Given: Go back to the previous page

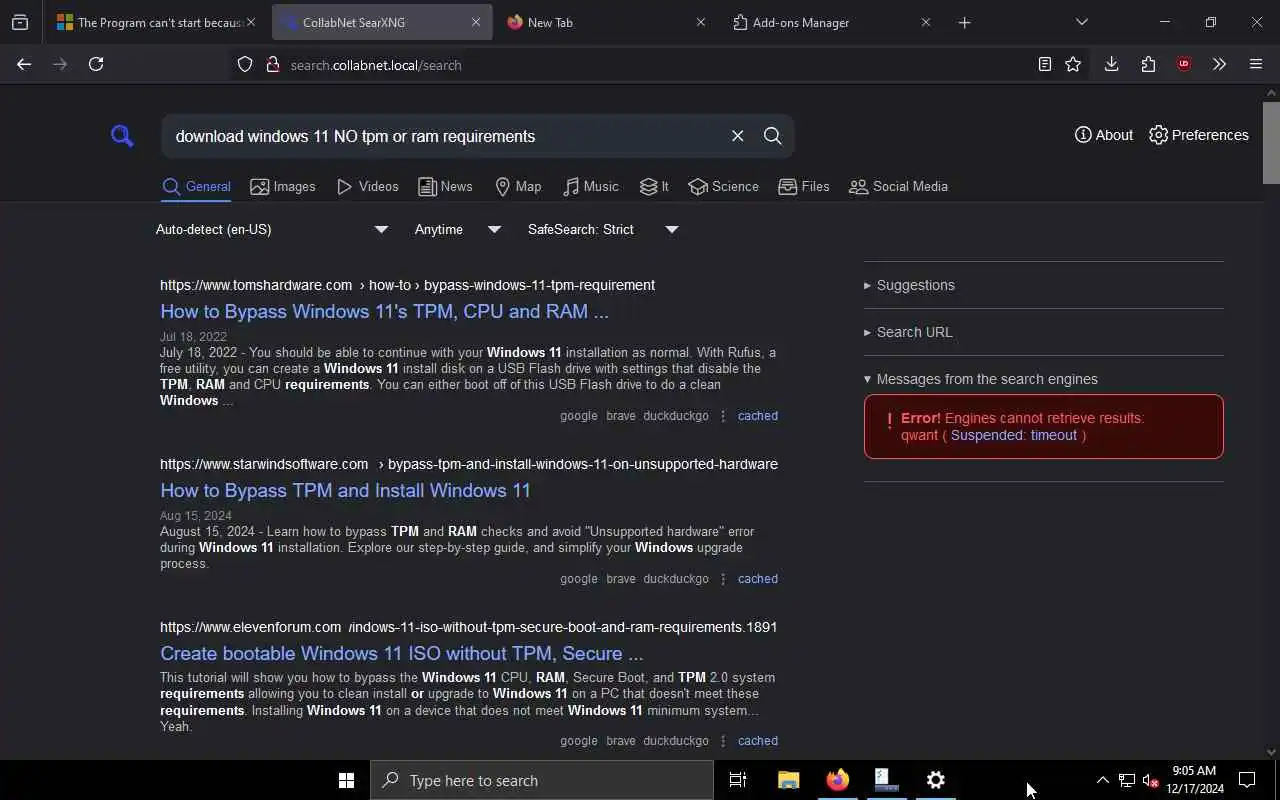Looking at the screenshot, I should point(24,64).
